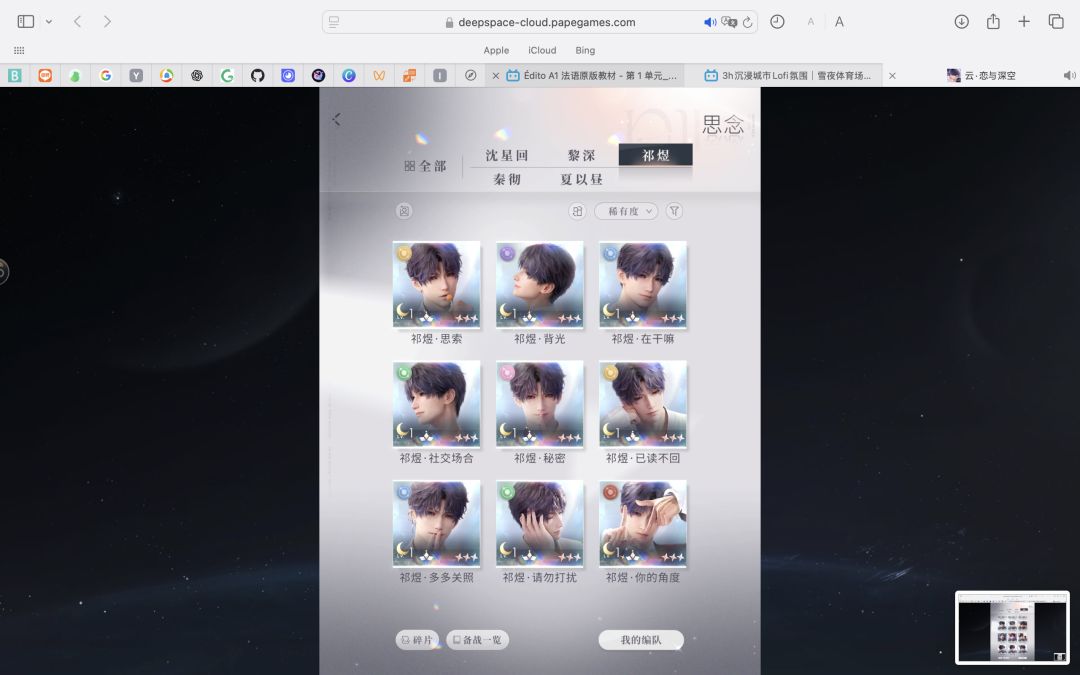
Task: Switch to the 3h沉浸城市Lofi tab
Action: [789, 76]
